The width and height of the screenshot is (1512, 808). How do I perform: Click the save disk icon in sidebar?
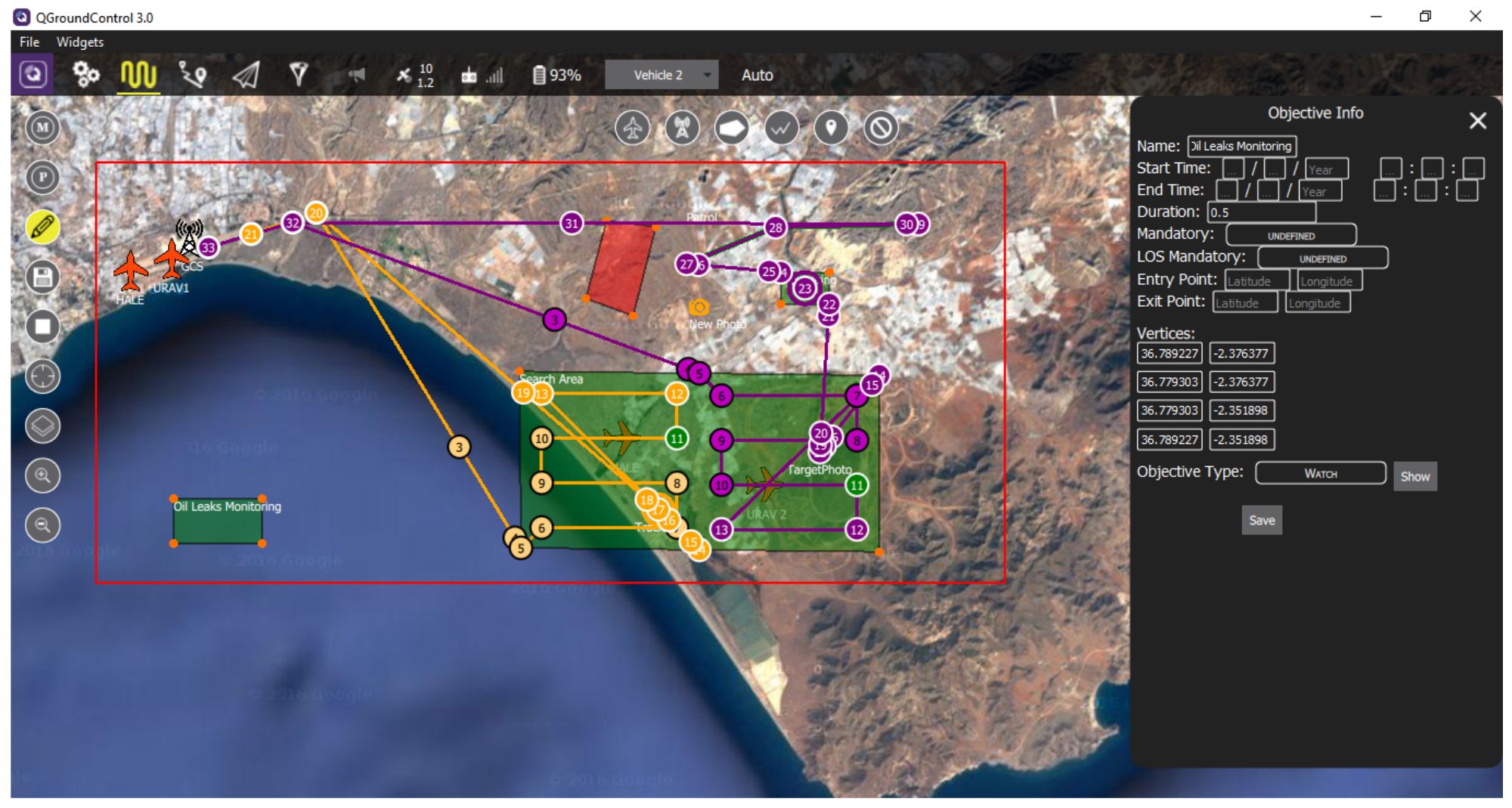42,277
